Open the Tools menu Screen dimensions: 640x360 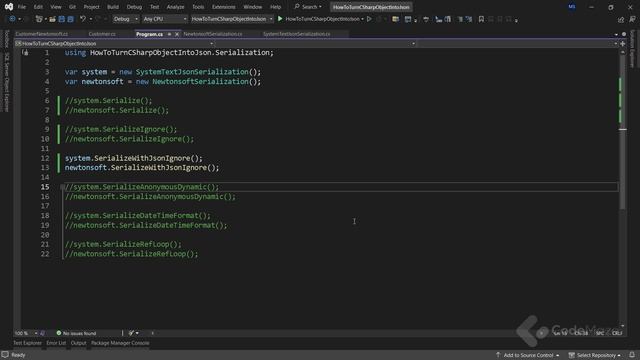pos(198,7)
